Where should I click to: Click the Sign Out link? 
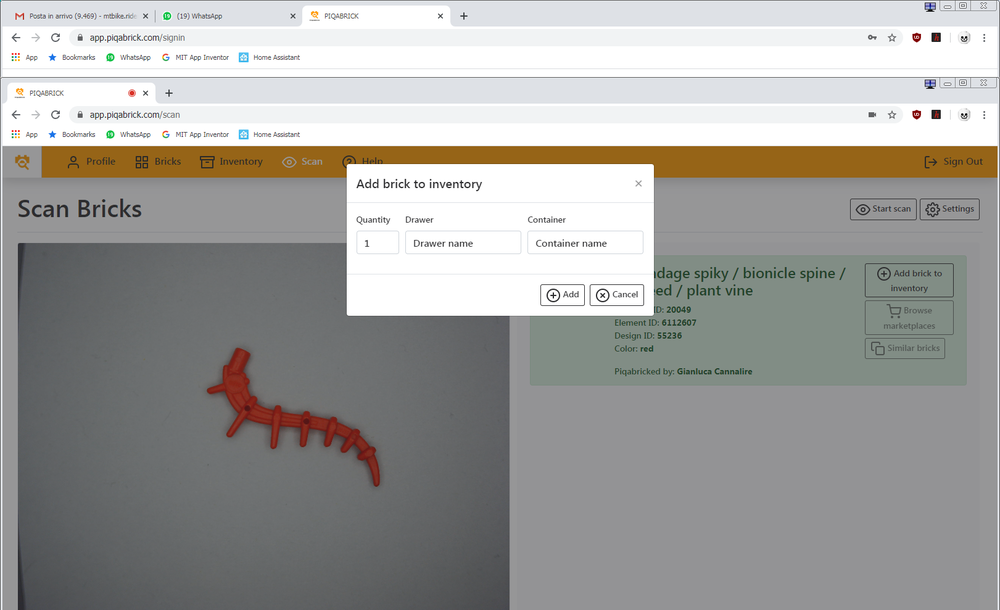[953, 162]
